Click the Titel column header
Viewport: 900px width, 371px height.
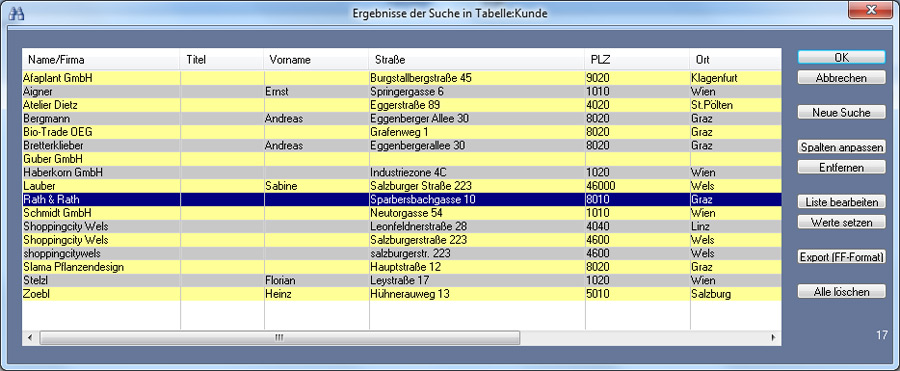click(222, 60)
